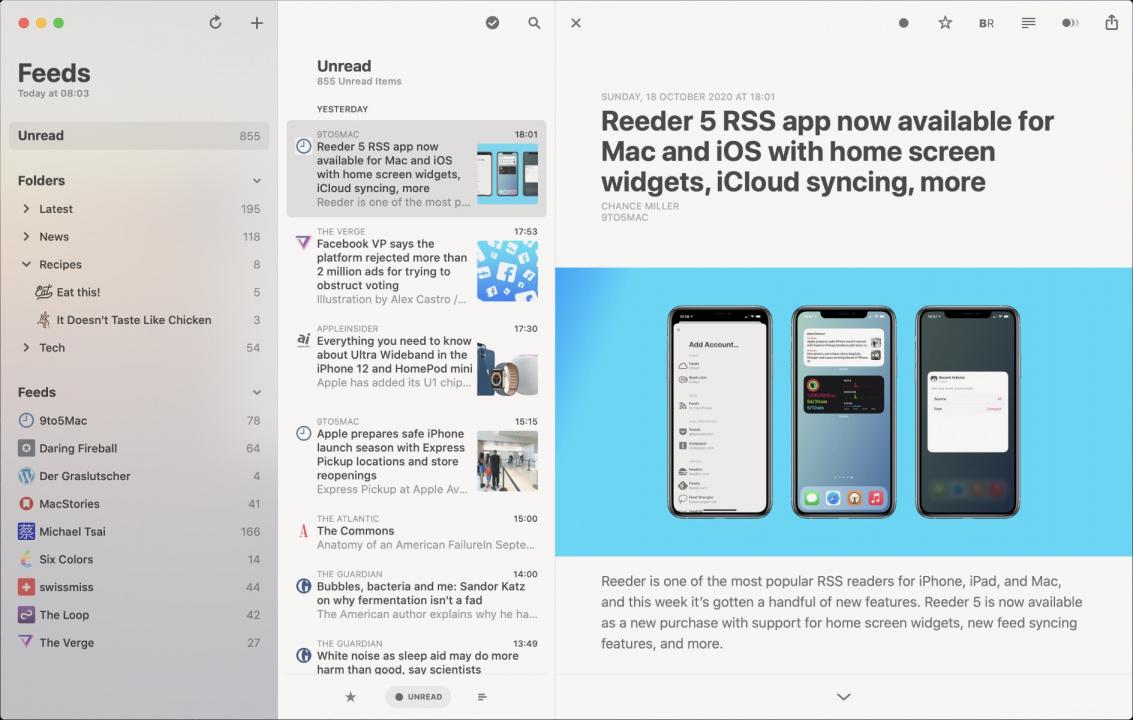The height and width of the screenshot is (720, 1133).
Task: Click author name CHANCE MILLER
Action: (639, 206)
